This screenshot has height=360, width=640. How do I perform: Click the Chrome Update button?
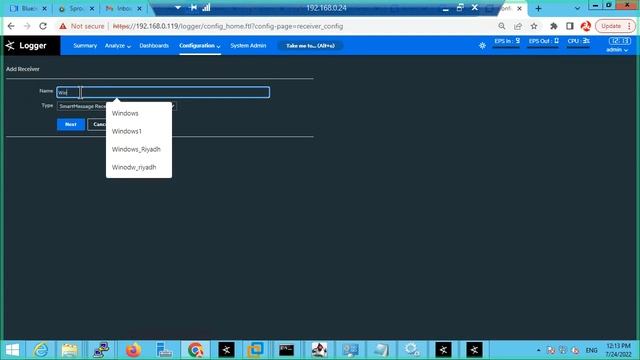click(616, 26)
